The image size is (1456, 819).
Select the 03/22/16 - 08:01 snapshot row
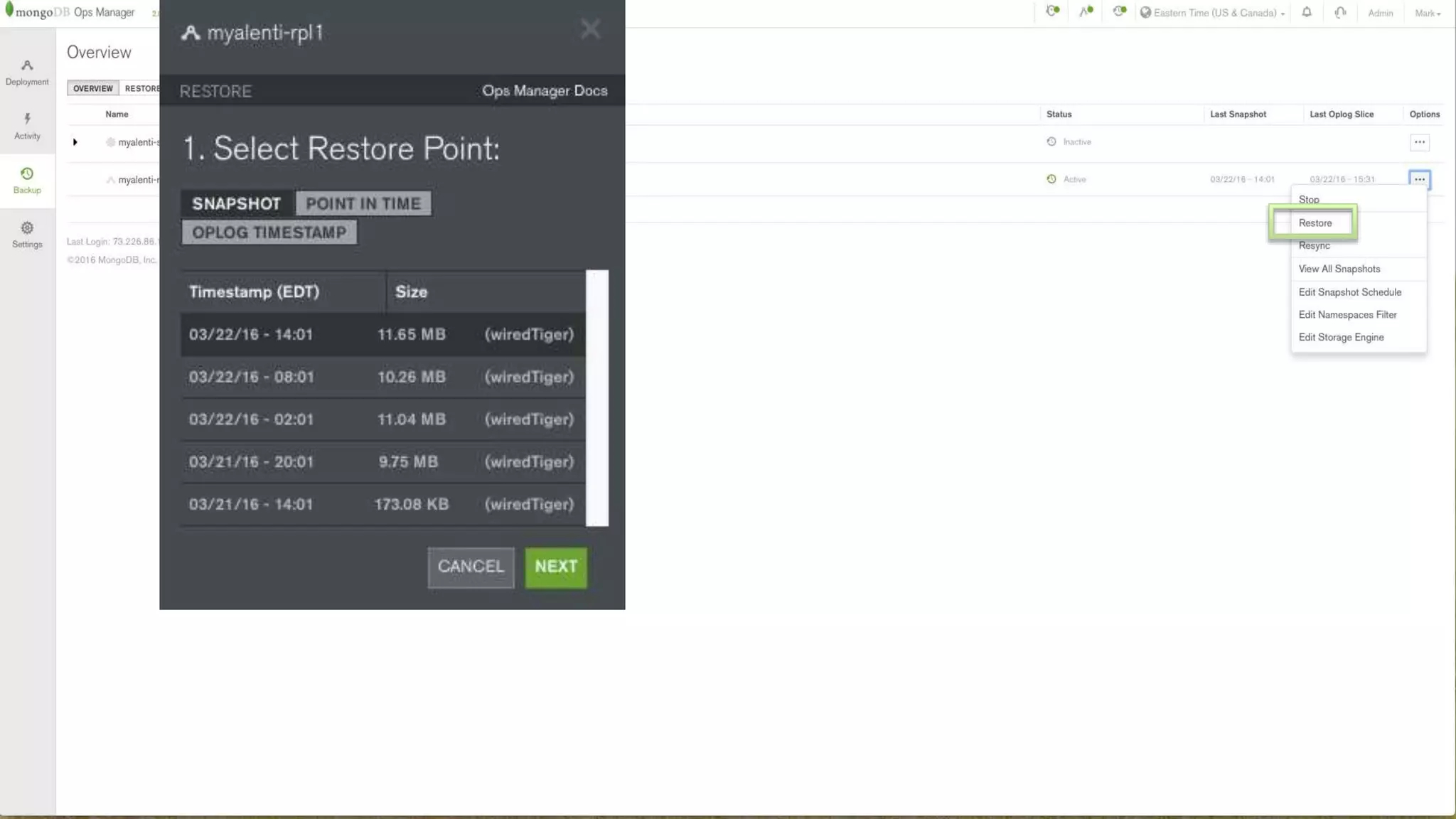click(x=382, y=377)
